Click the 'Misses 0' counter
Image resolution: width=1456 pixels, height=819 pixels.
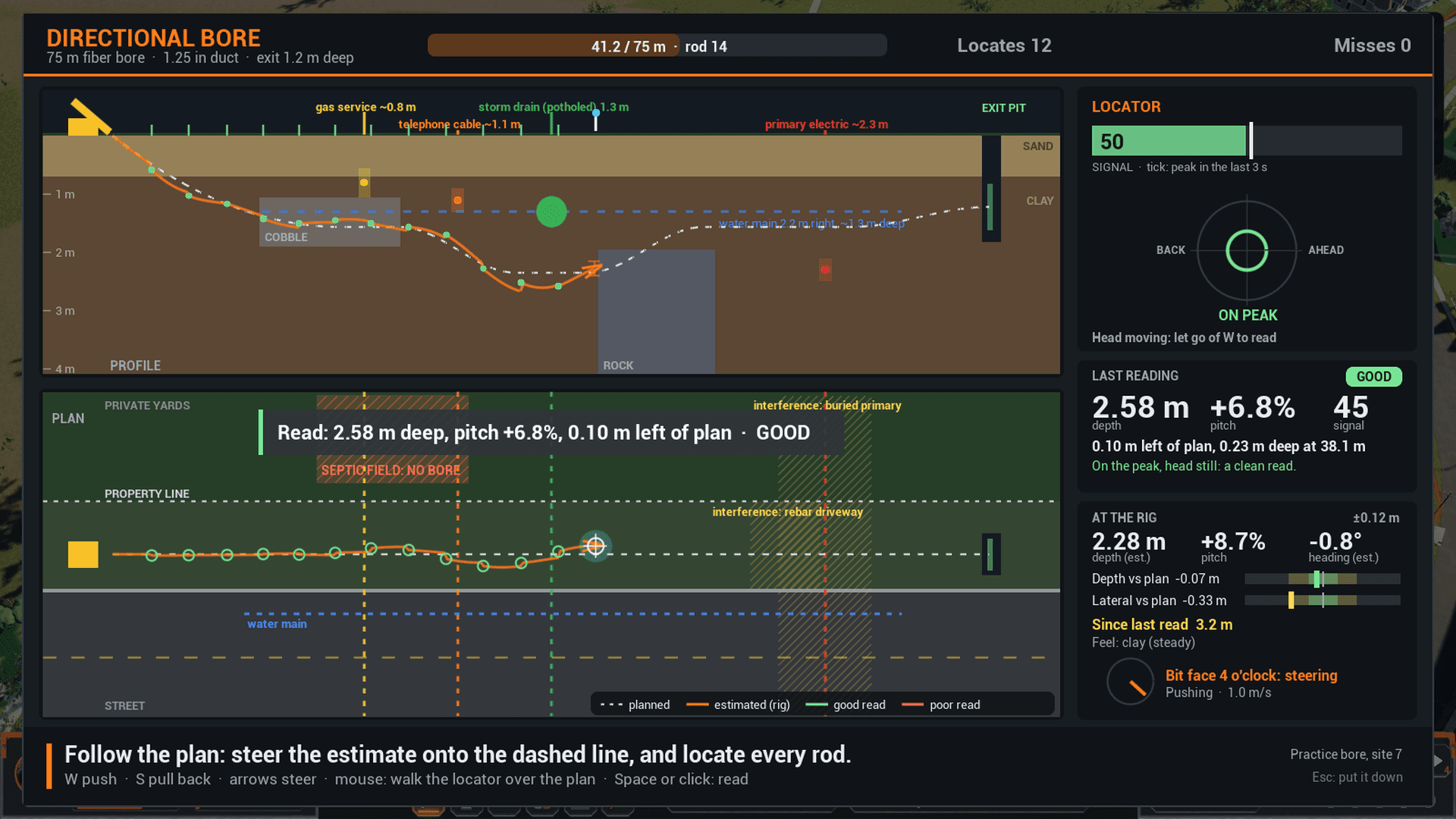click(1372, 45)
